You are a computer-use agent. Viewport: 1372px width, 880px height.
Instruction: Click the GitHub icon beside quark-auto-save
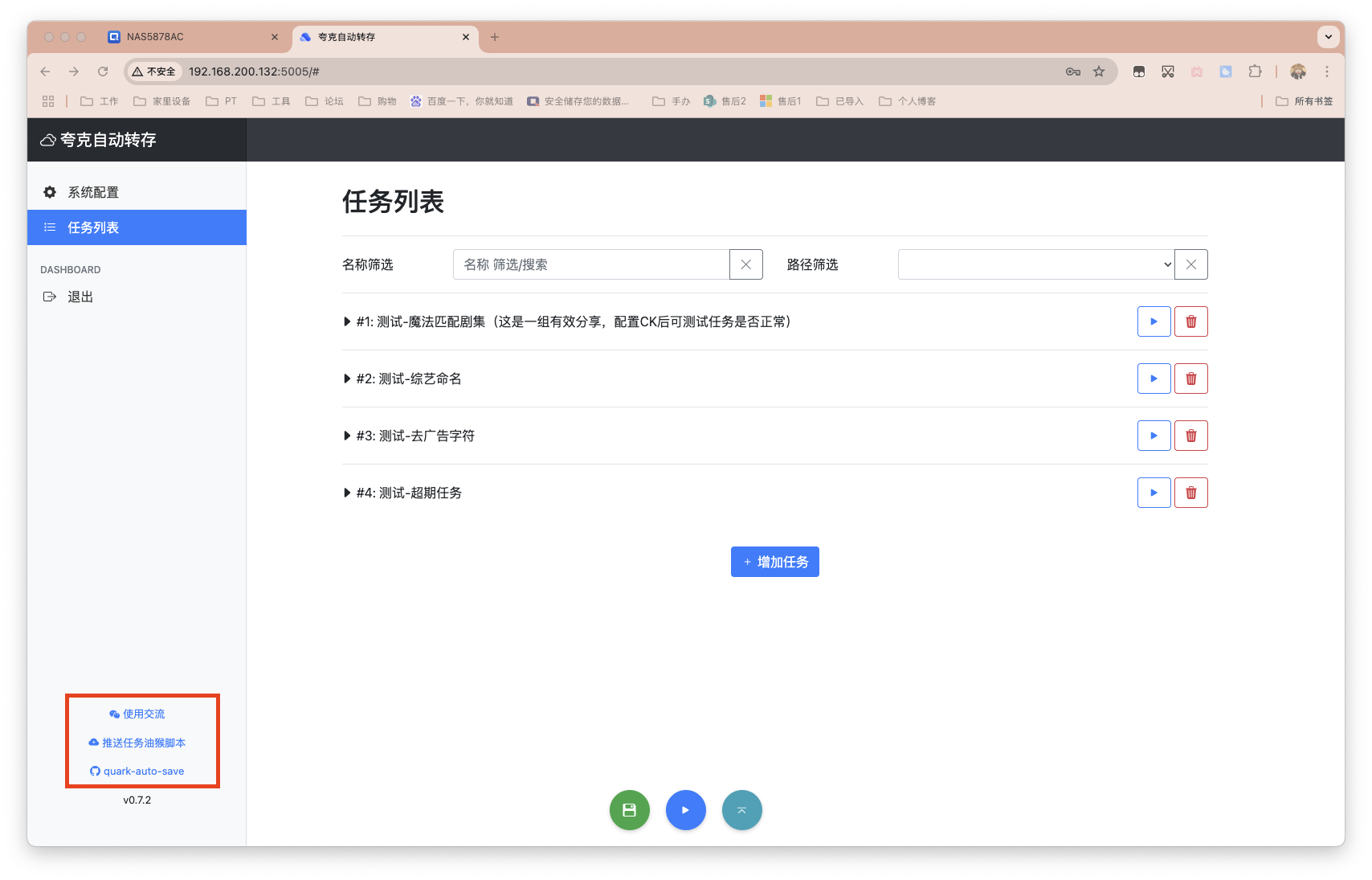tap(94, 770)
